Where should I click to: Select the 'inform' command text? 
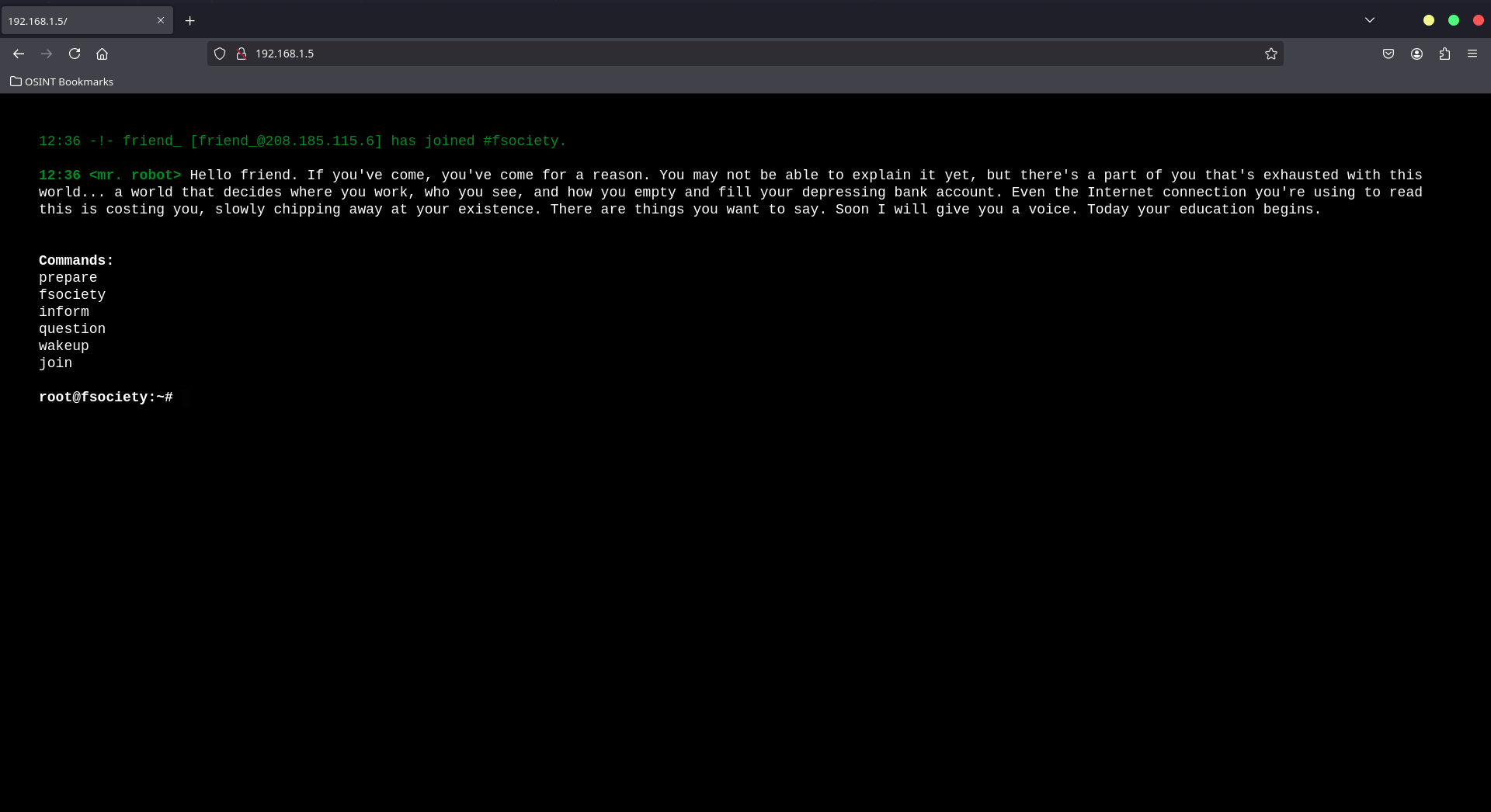pyautogui.click(x=64, y=312)
